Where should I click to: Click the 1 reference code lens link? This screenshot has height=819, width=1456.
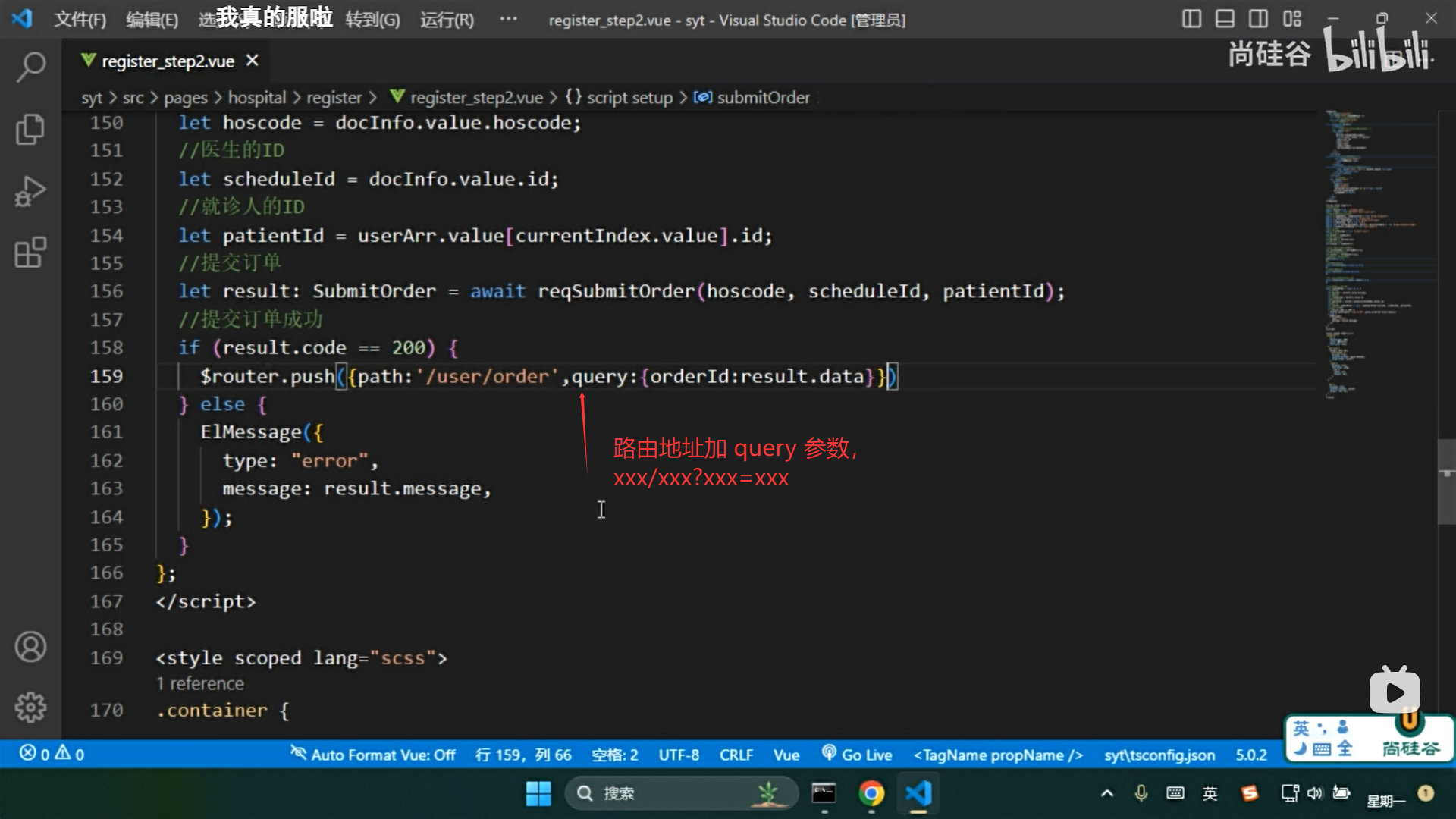(200, 684)
